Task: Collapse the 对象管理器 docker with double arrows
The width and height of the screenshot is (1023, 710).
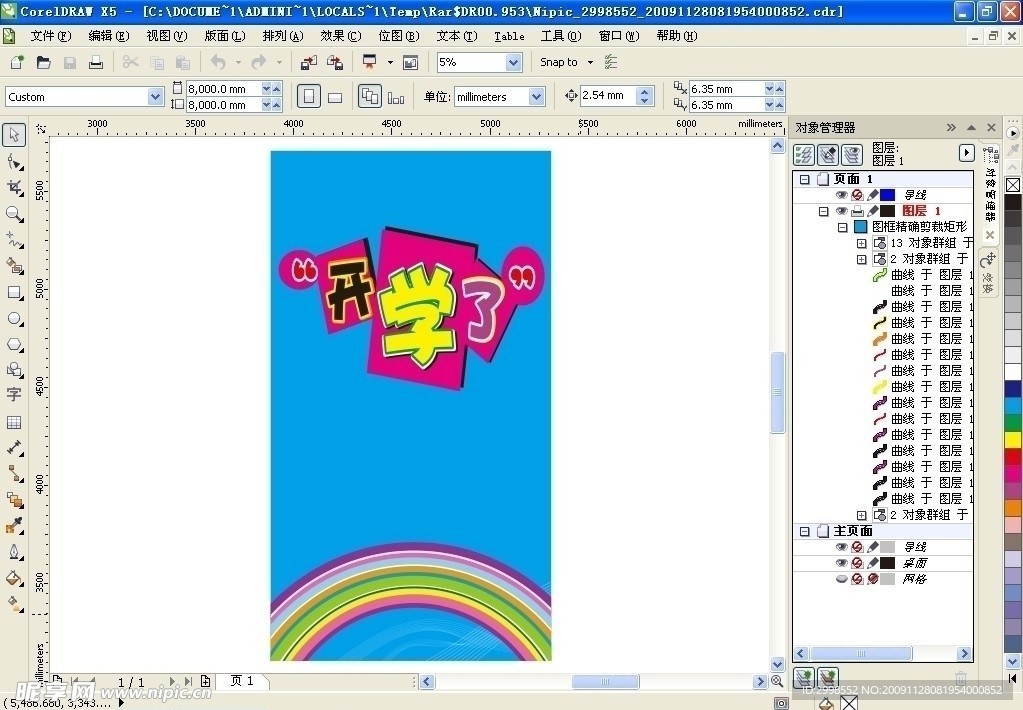Action: (951, 127)
